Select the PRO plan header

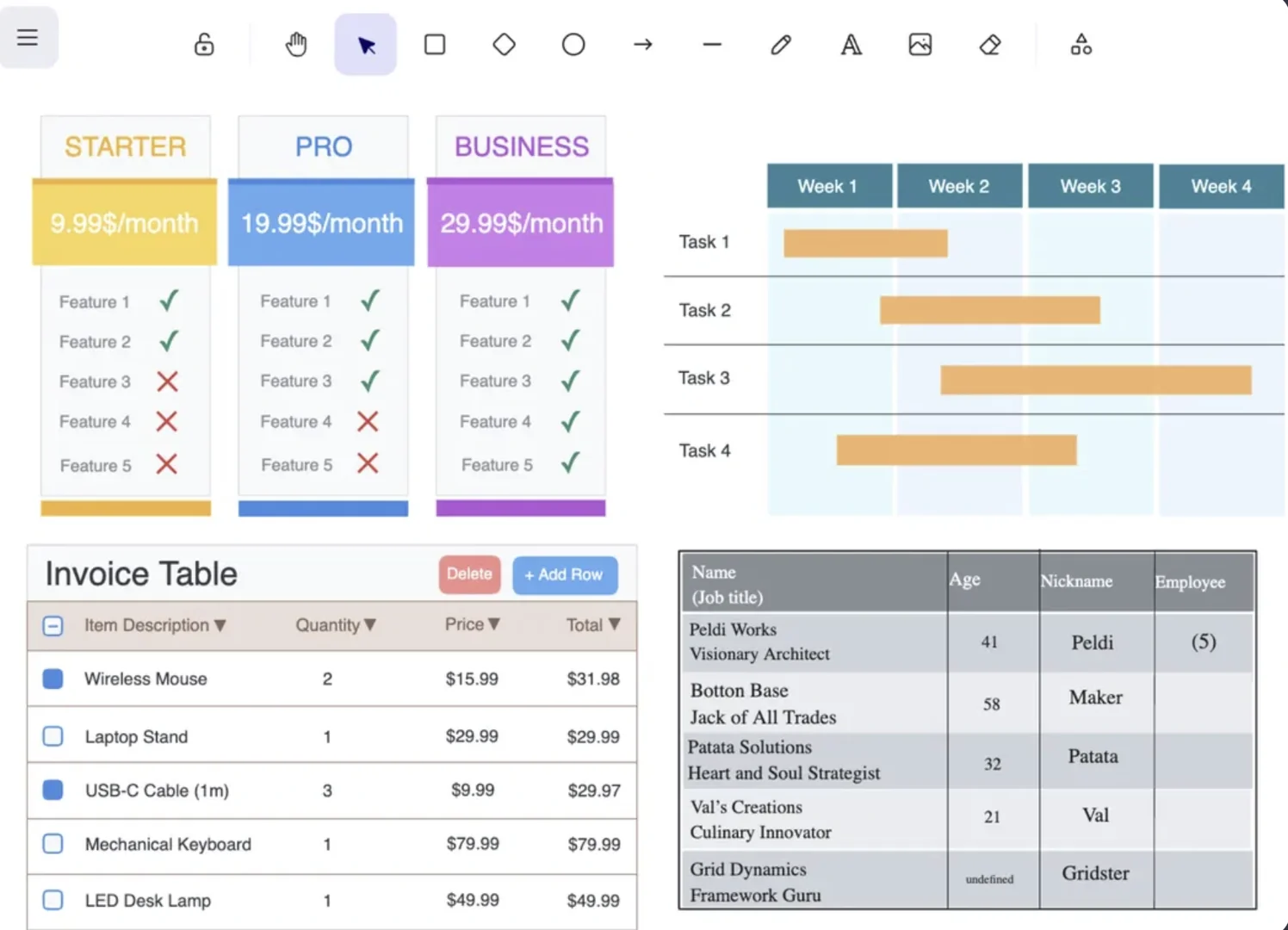click(324, 146)
